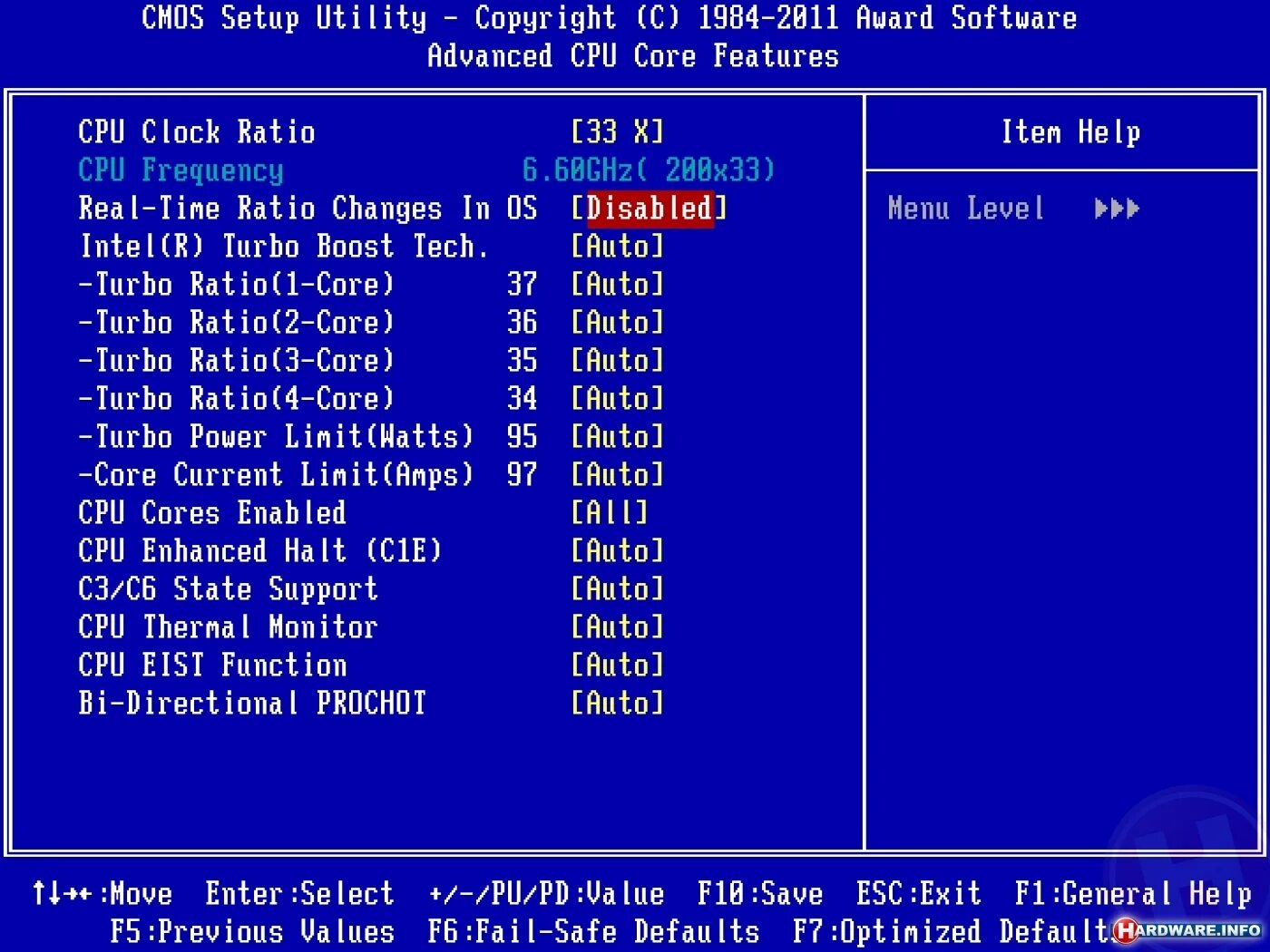Image resolution: width=1270 pixels, height=952 pixels.
Task: Select the 3-Core turbo ratio number 35
Action: [522, 361]
